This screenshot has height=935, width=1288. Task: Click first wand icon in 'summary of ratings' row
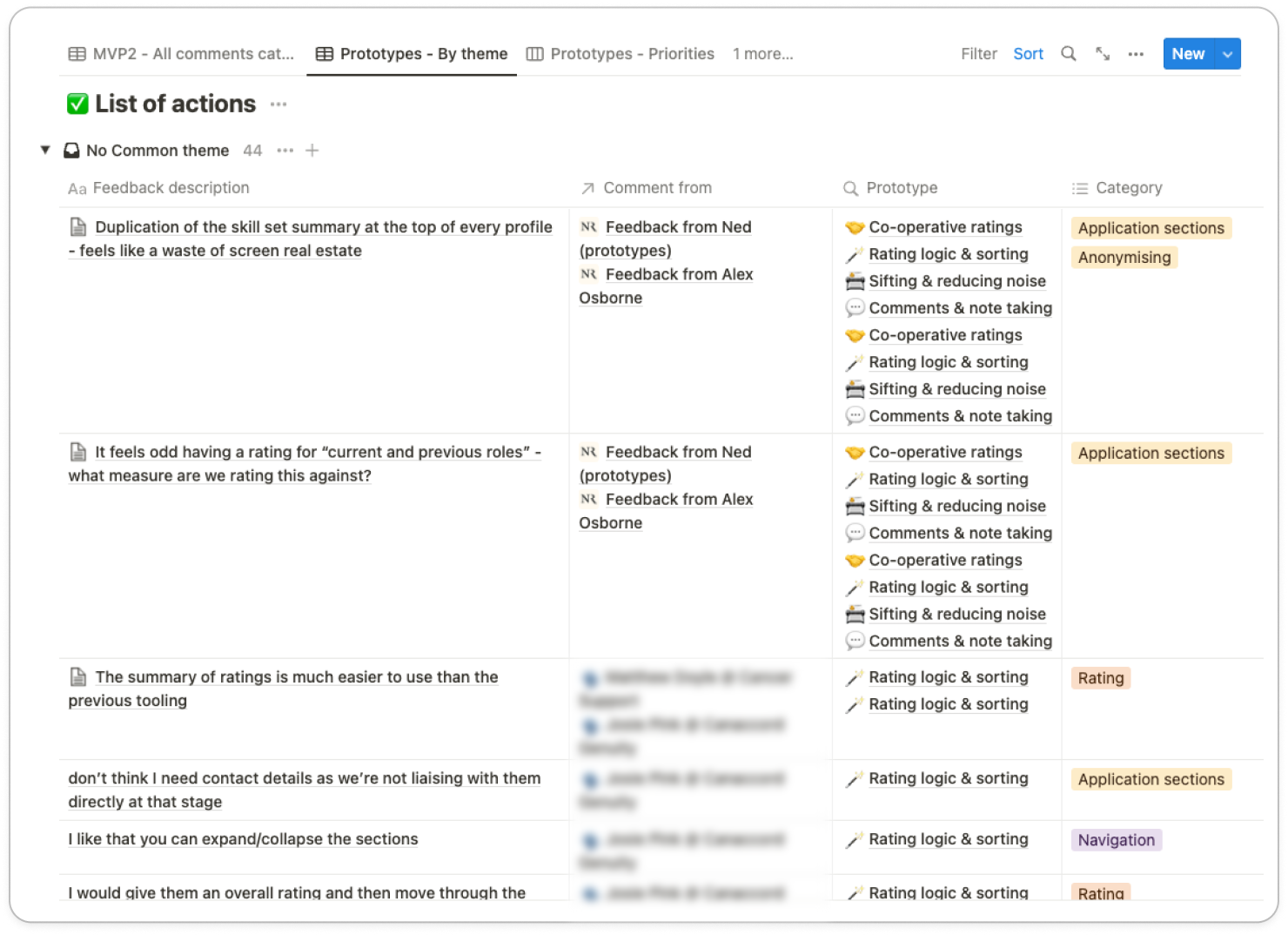(x=855, y=677)
